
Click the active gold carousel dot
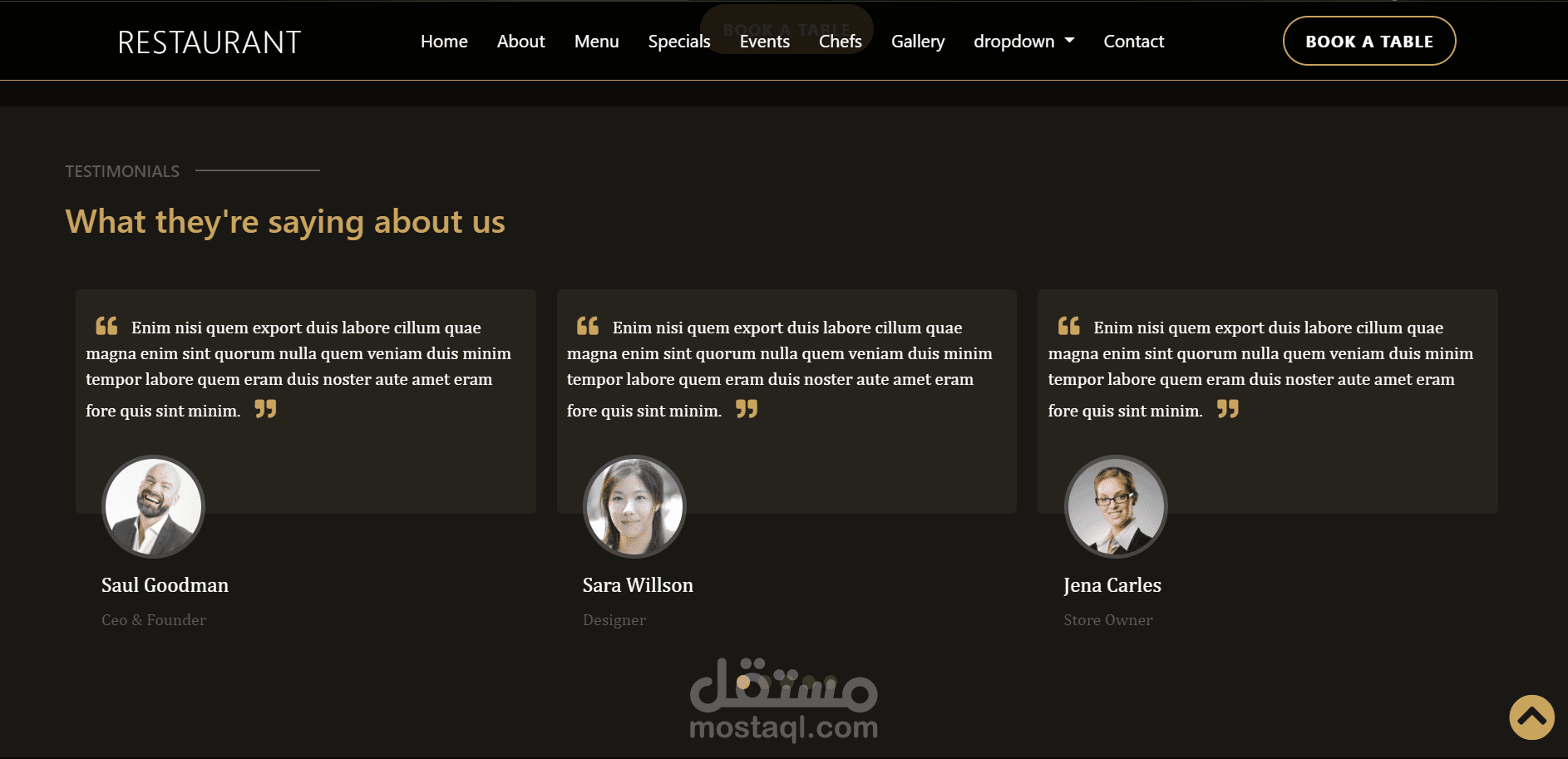pos(743,682)
